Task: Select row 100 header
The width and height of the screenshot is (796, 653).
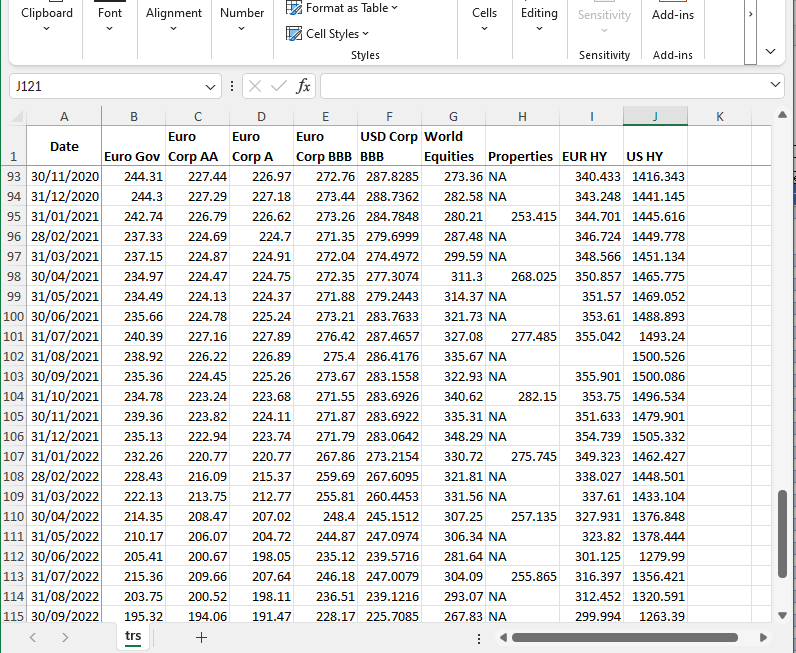Action: [13, 316]
